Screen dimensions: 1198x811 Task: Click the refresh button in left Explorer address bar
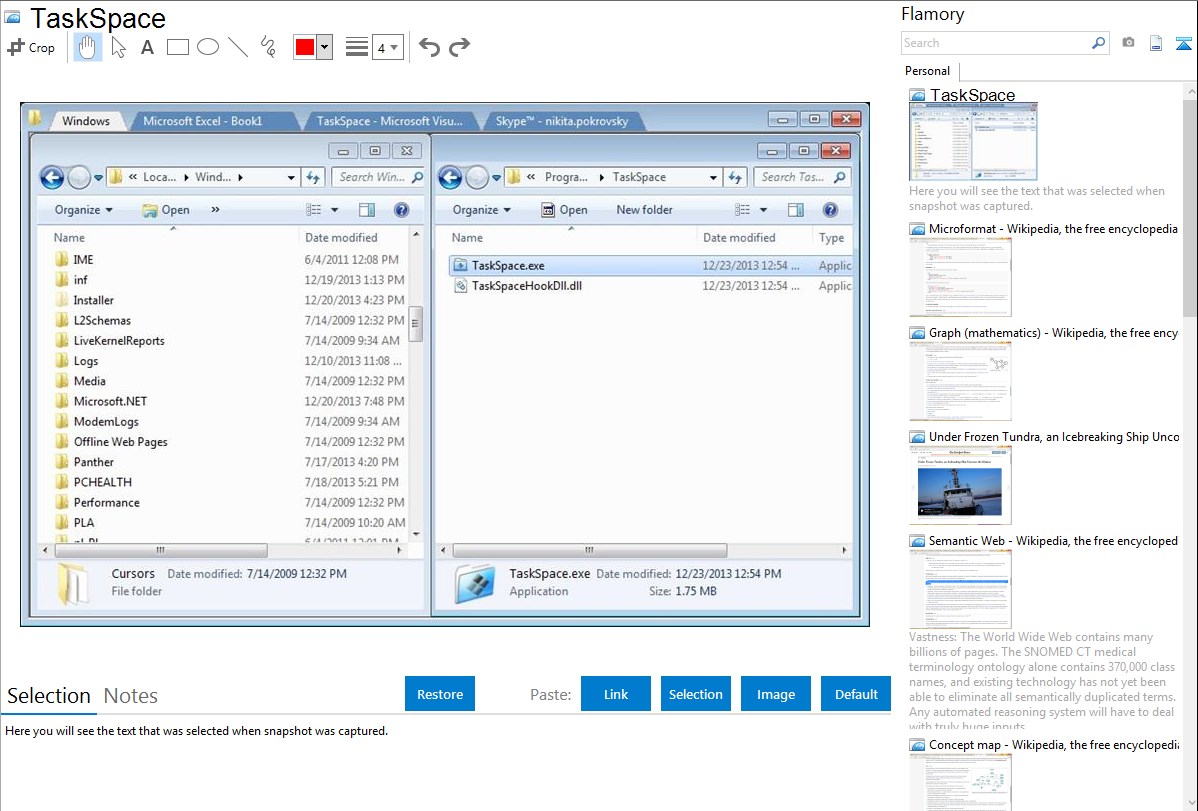[313, 177]
